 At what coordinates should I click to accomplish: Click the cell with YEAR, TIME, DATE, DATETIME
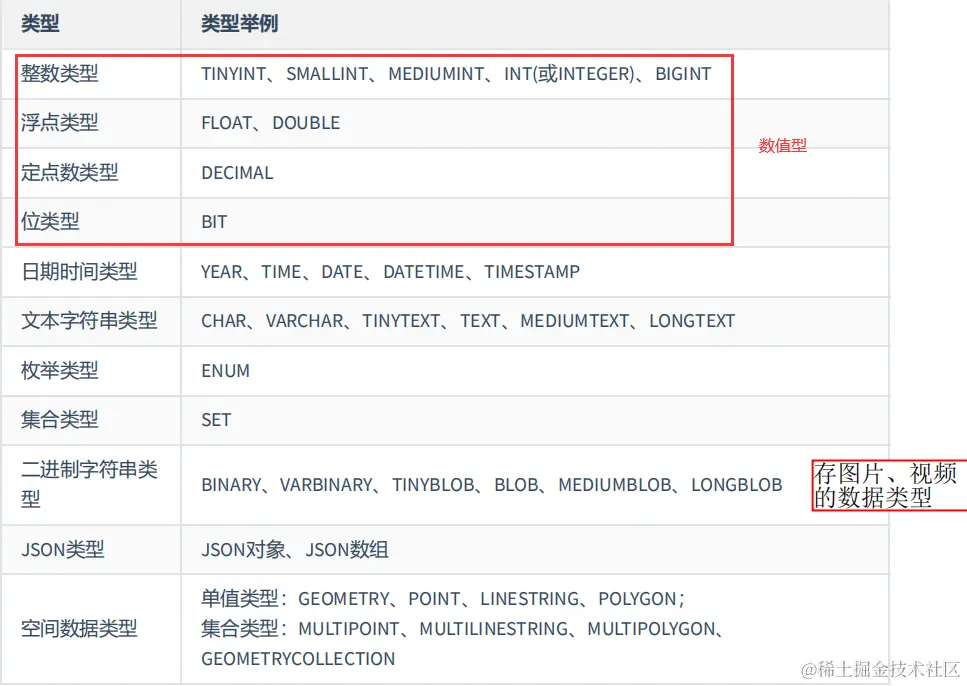(535, 272)
